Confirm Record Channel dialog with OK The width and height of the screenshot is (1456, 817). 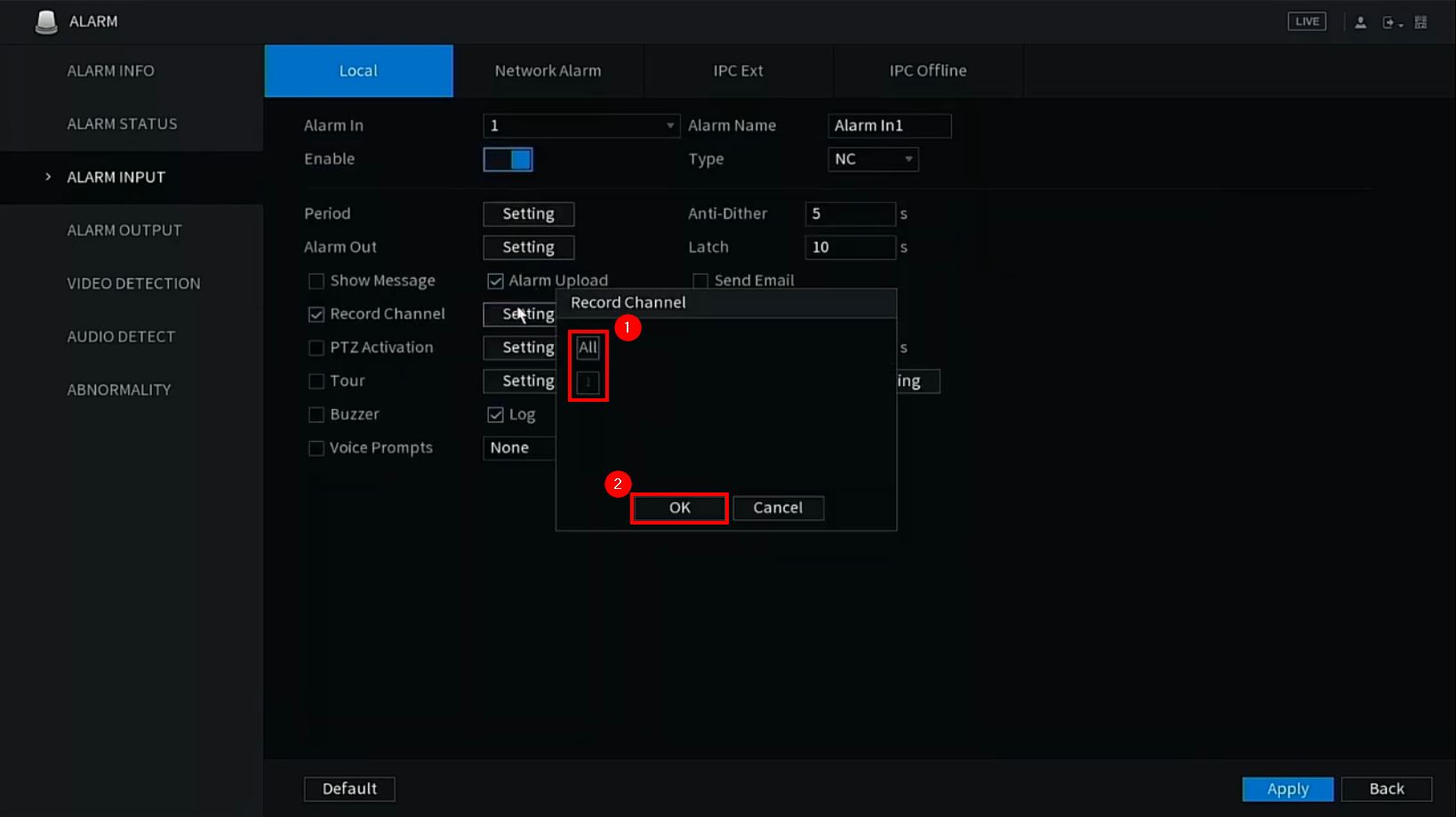tap(679, 509)
